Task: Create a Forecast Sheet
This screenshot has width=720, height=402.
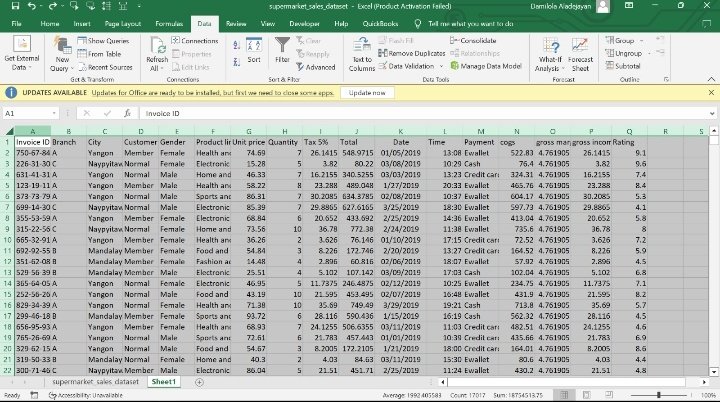Action: pos(580,54)
